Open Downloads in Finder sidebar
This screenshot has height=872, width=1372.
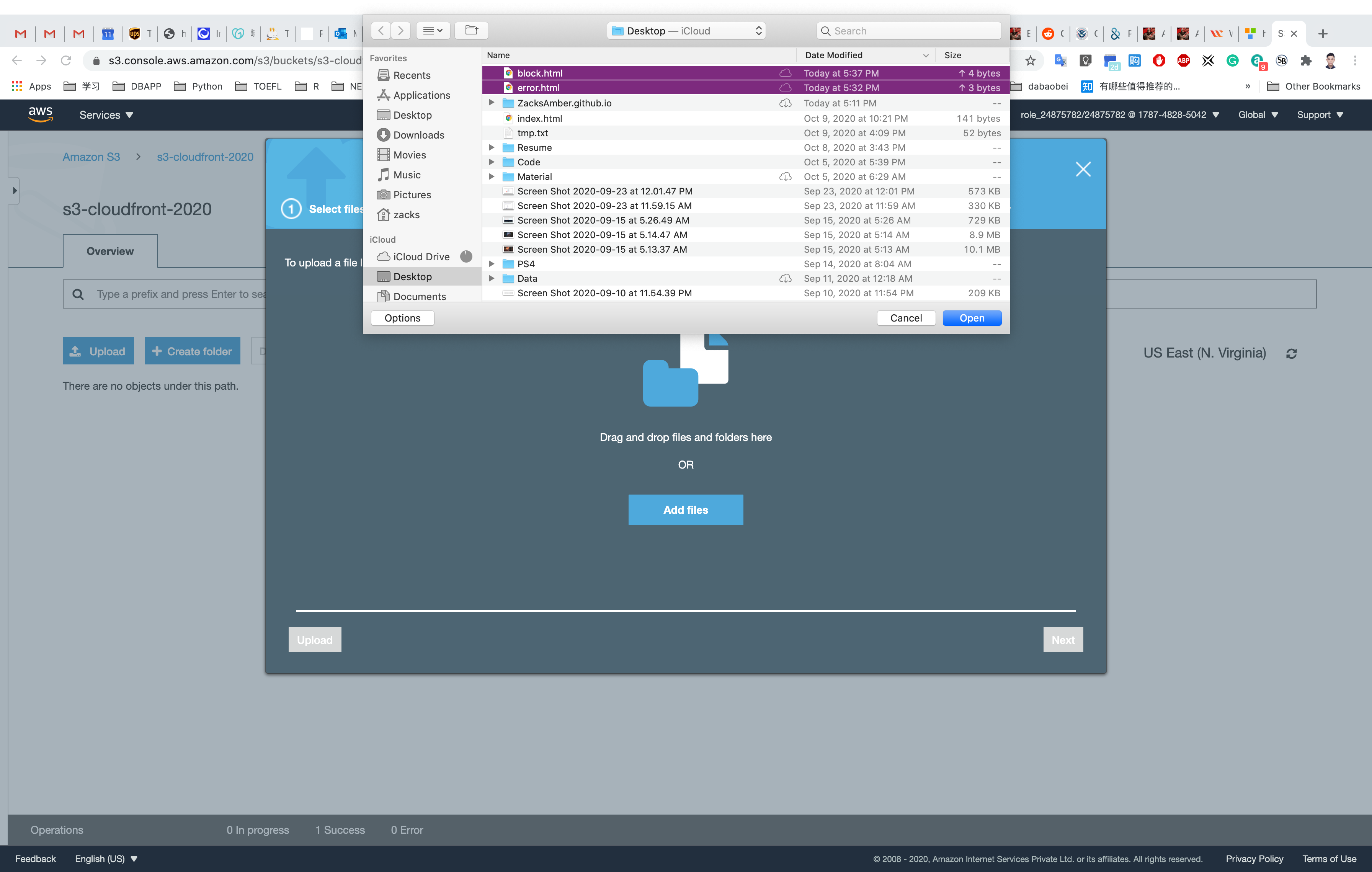click(x=418, y=135)
